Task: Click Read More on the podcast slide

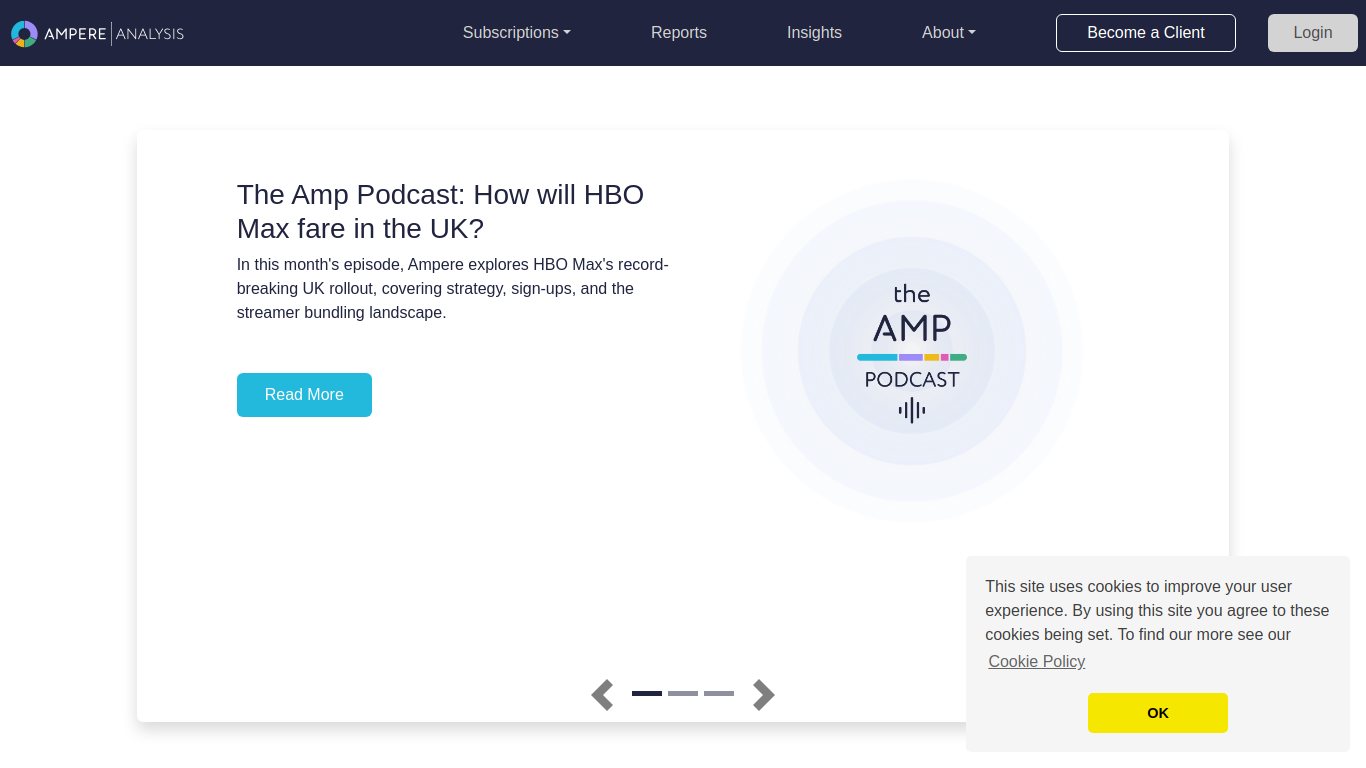Action: [x=304, y=395]
